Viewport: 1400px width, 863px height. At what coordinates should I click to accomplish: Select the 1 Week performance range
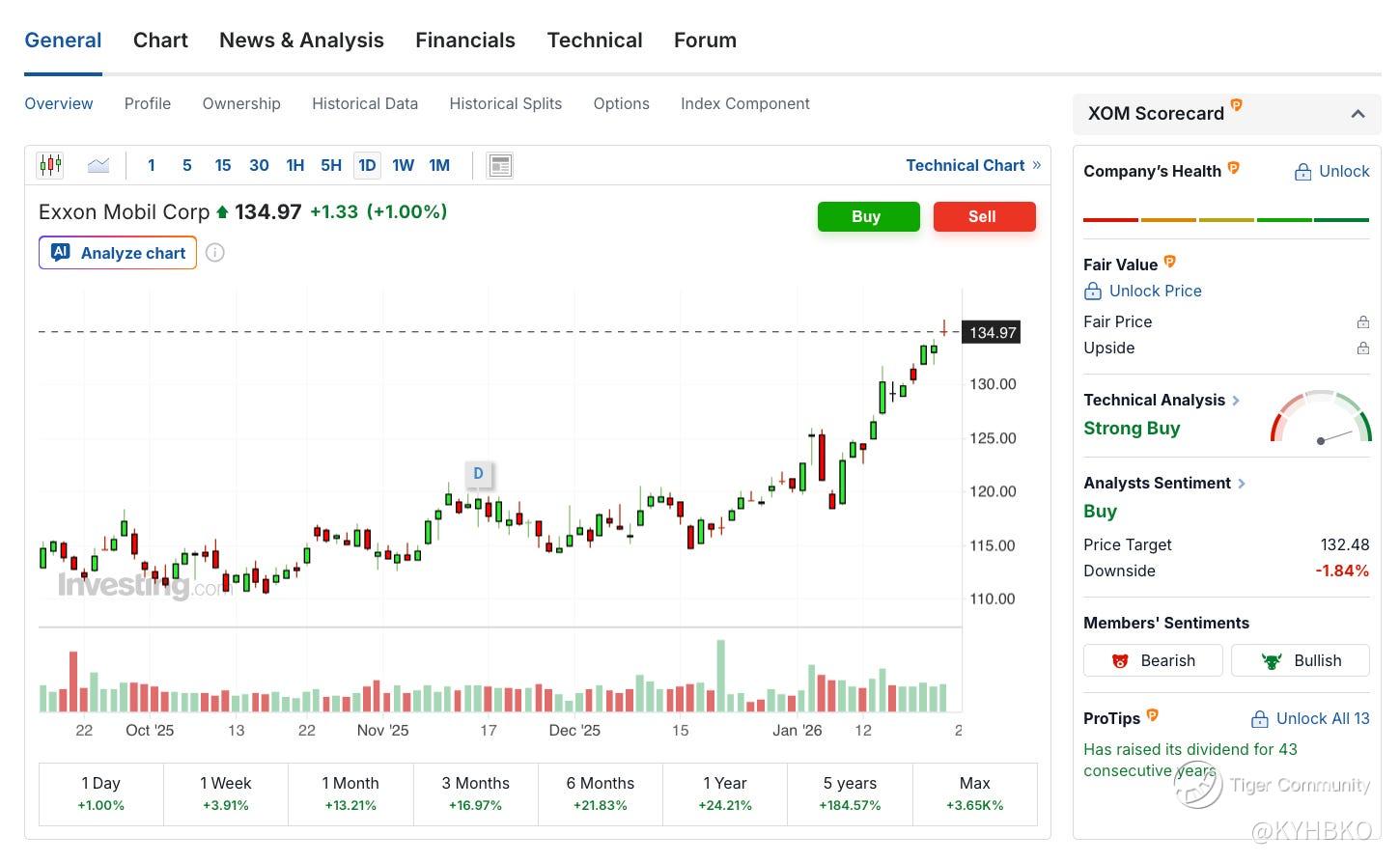point(226,793)
